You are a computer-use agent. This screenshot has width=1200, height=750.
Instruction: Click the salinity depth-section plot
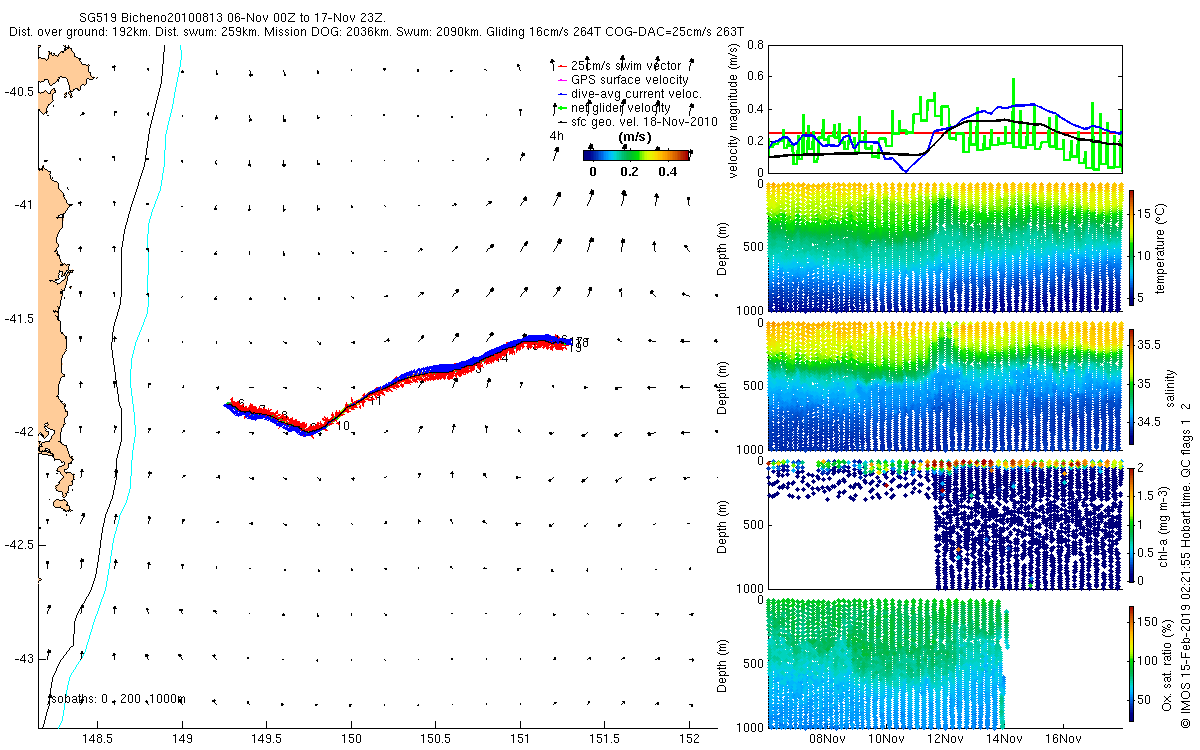click(x=945, y=386)
